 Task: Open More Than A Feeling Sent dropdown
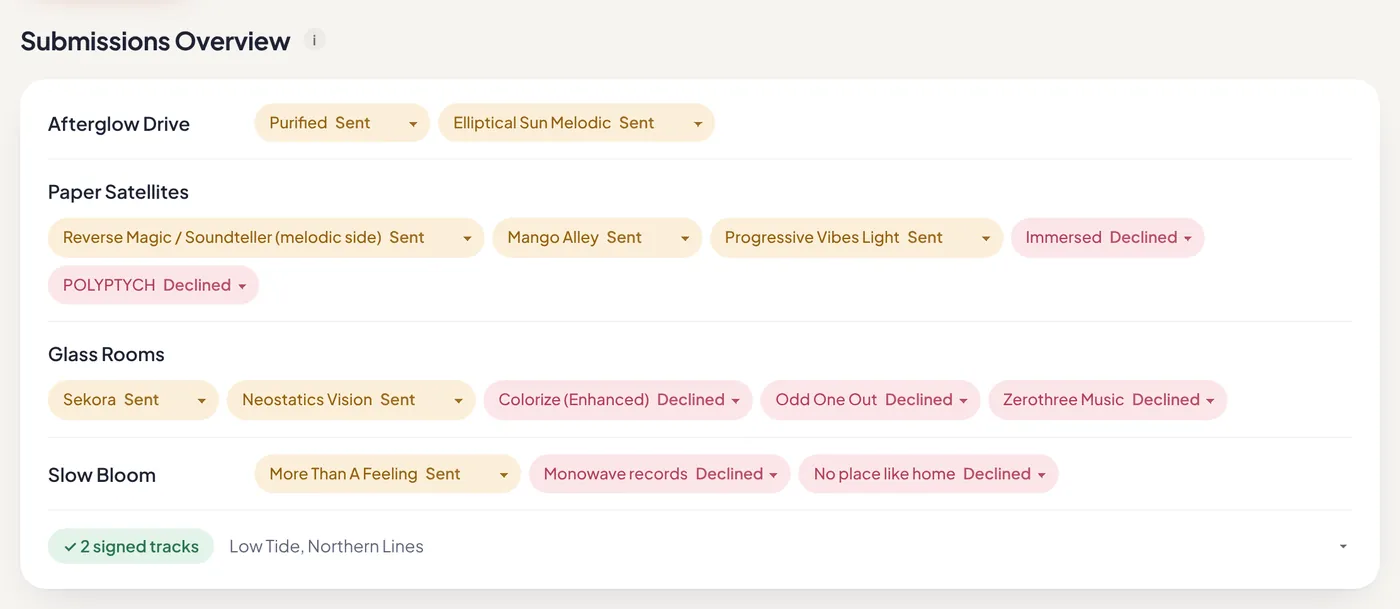(x=387, y=474)
